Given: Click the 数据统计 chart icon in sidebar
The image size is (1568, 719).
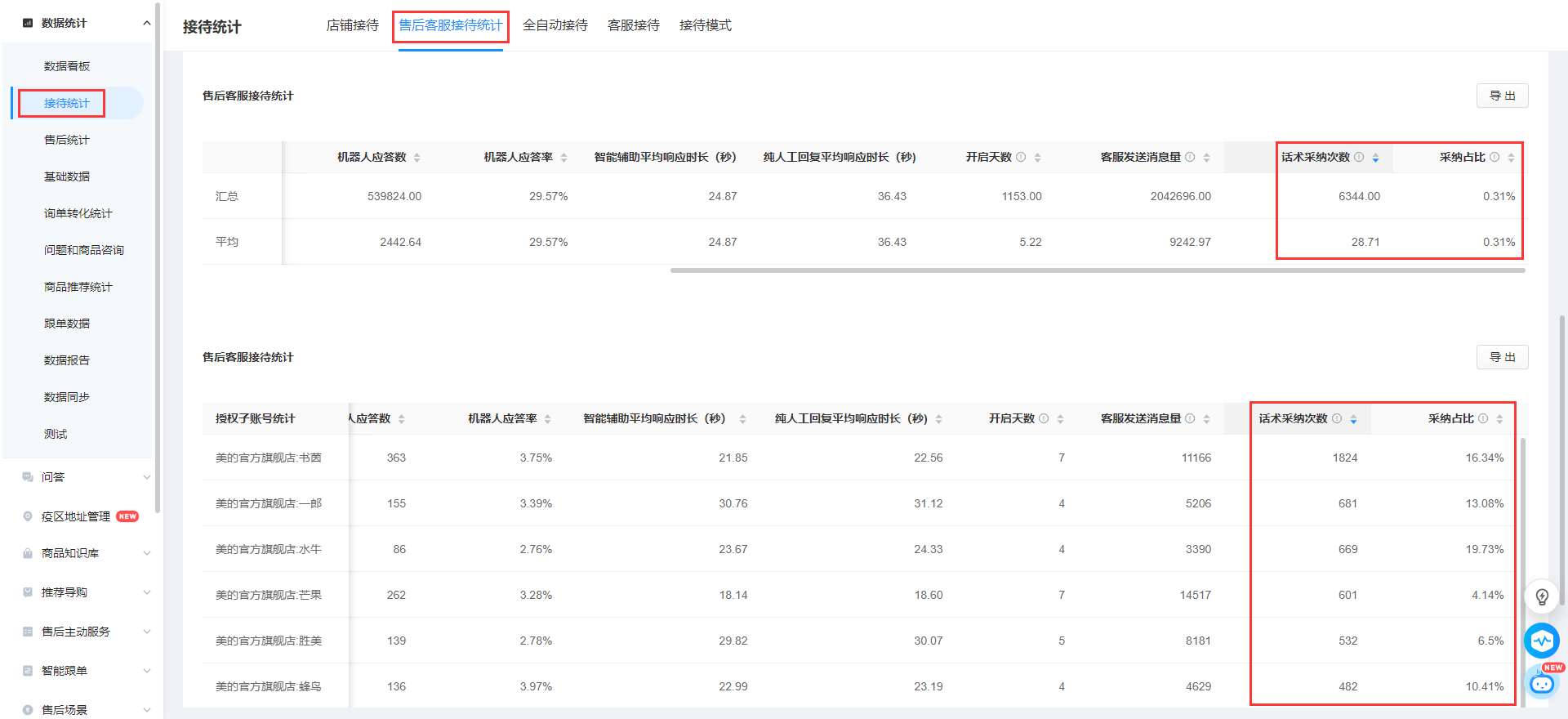Looking at the screenshot, I should pos(28,23).
